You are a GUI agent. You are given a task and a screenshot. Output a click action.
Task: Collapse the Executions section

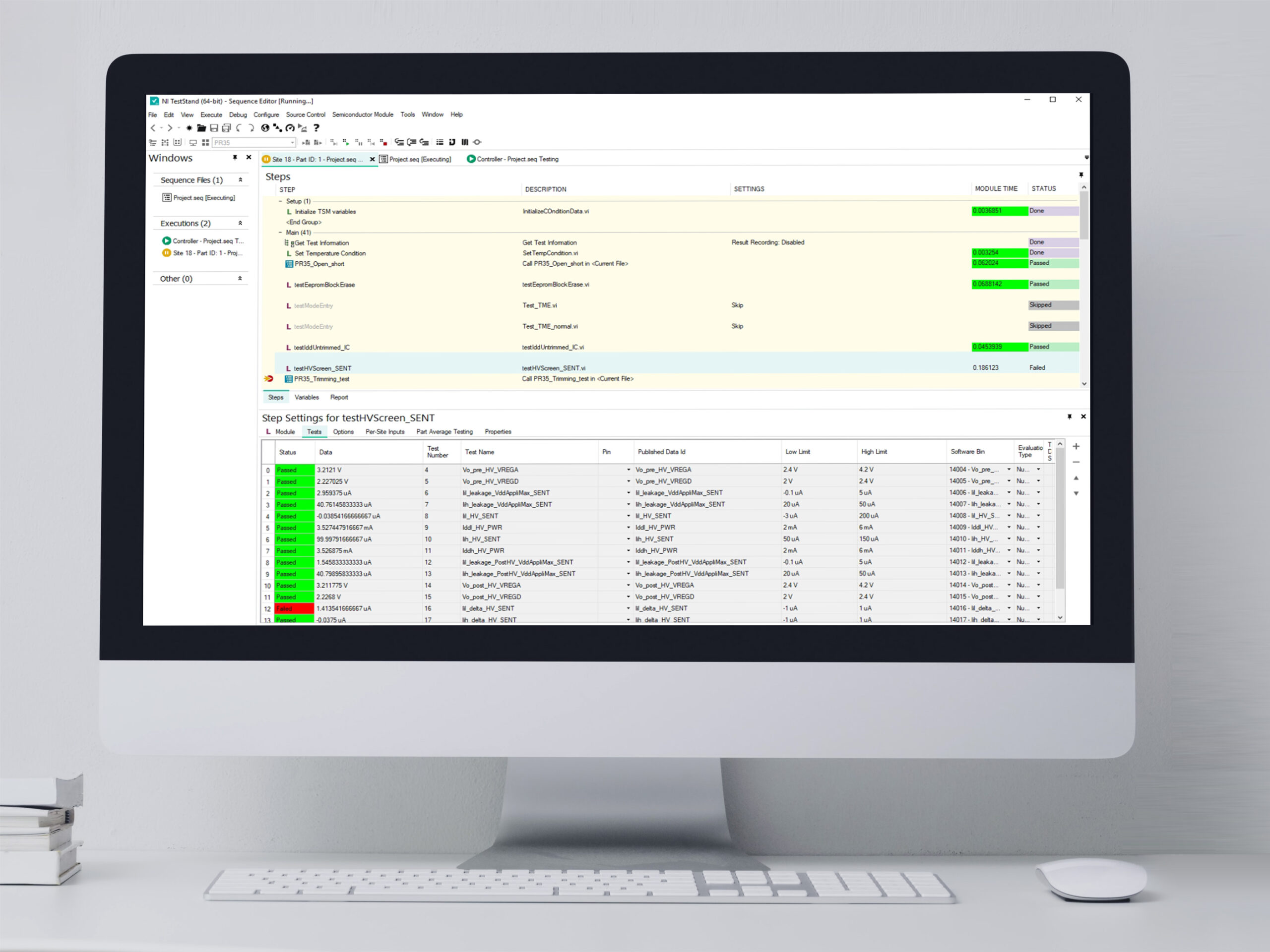click(x=241, y=223)
